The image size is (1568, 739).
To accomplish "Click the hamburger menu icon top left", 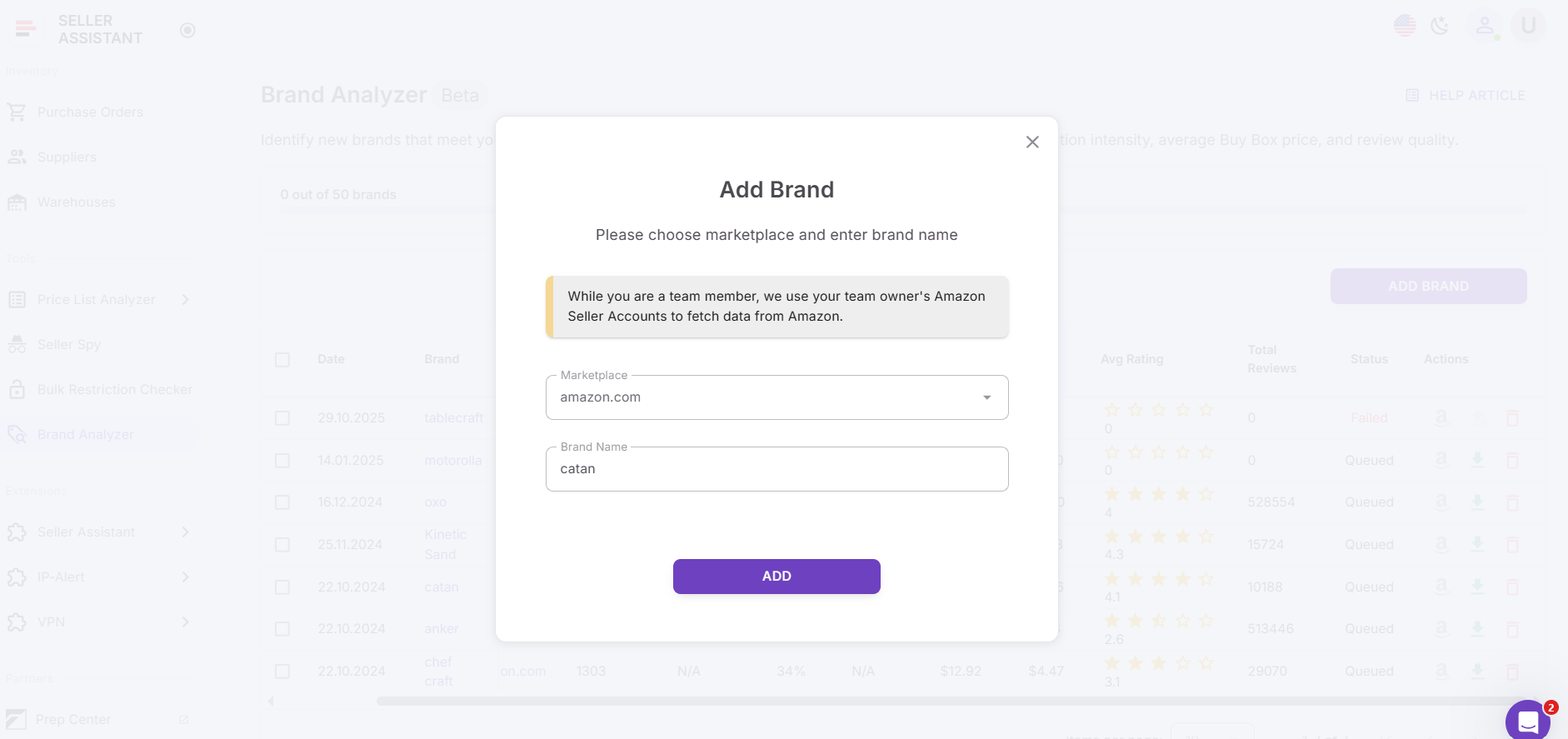I will tap(25, 27).
